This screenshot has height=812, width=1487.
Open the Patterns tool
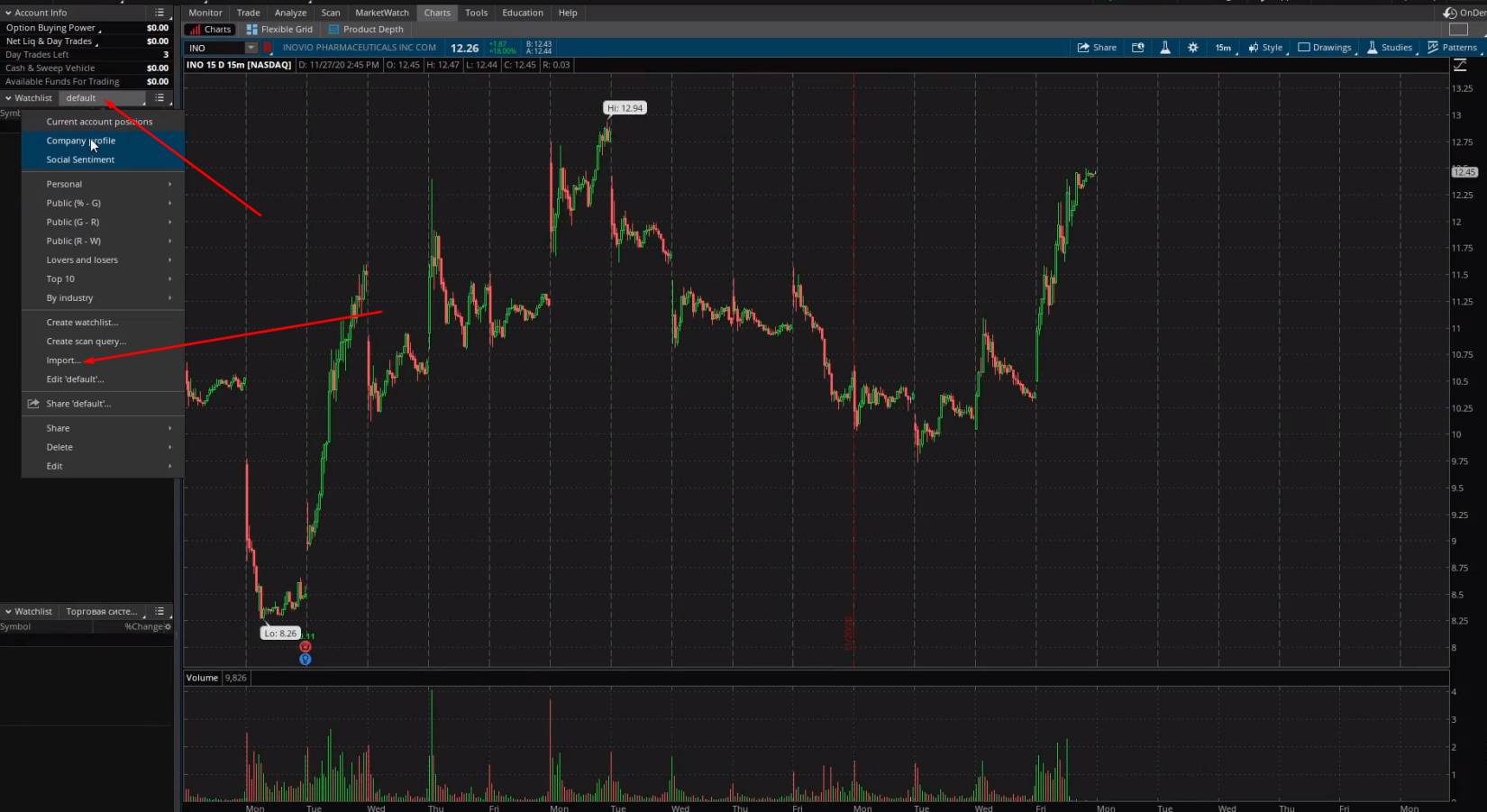pos(1452,48)
